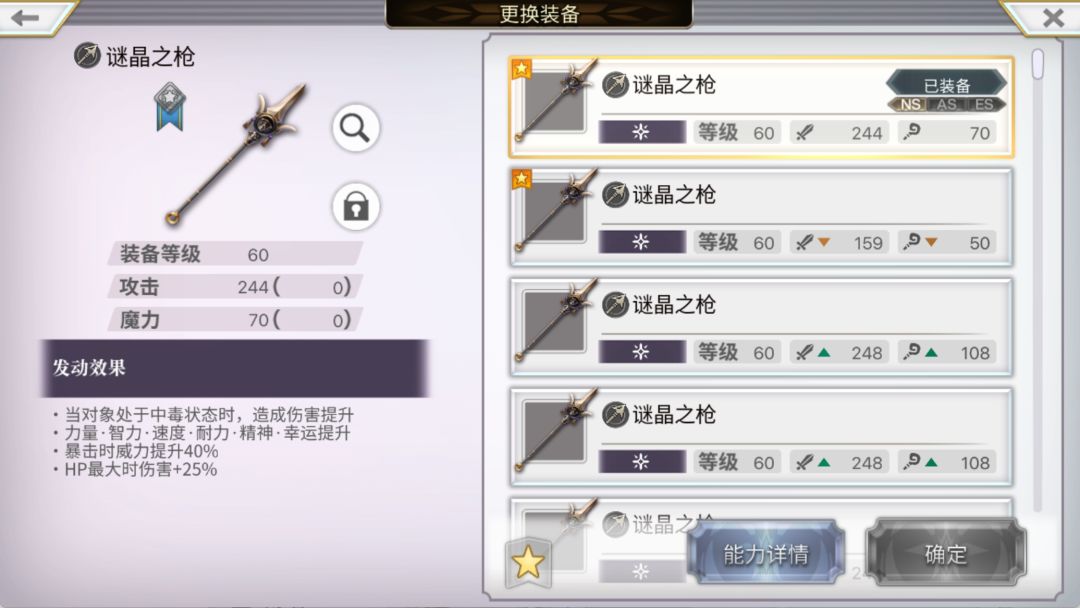1080x608 pixels.
Task: Open the 能力详情 ability details
Action: tap(766, 553)
